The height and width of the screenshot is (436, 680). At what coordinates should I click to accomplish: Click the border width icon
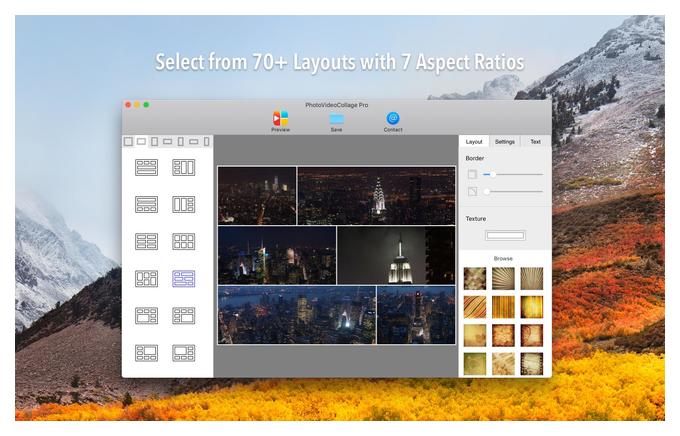coord(472,174)
